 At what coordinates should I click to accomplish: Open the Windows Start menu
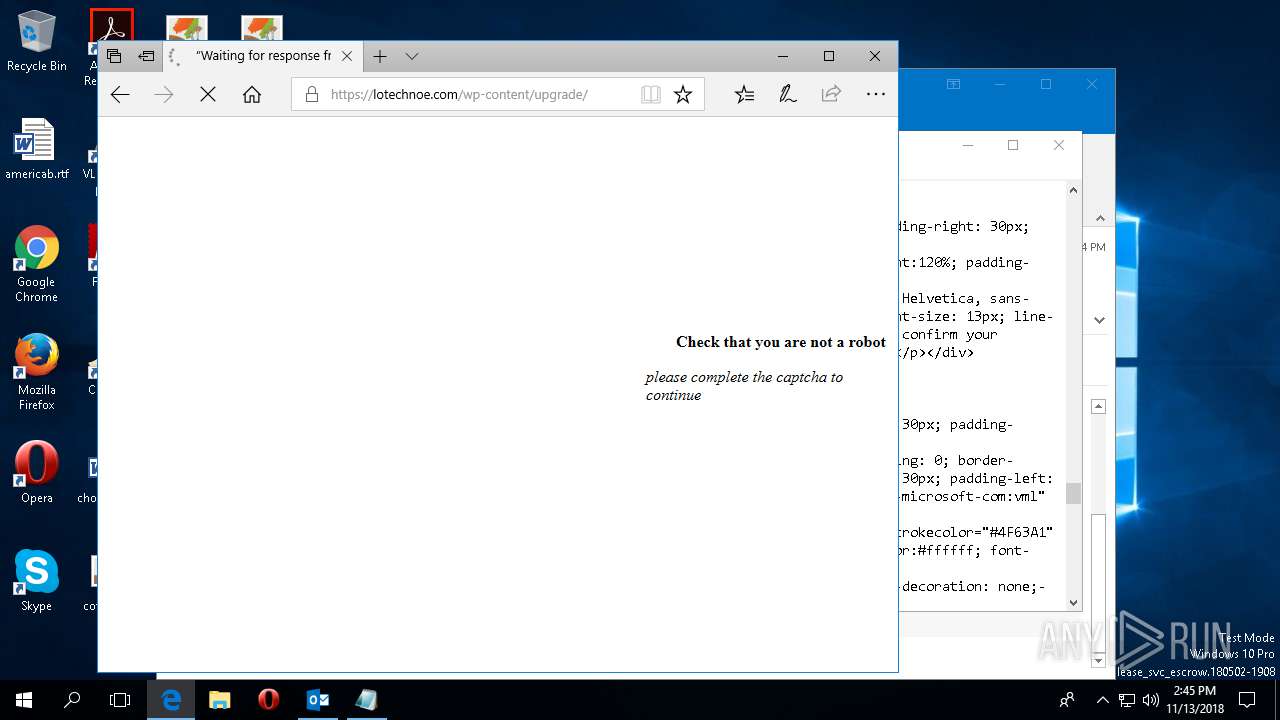point(24,700)
